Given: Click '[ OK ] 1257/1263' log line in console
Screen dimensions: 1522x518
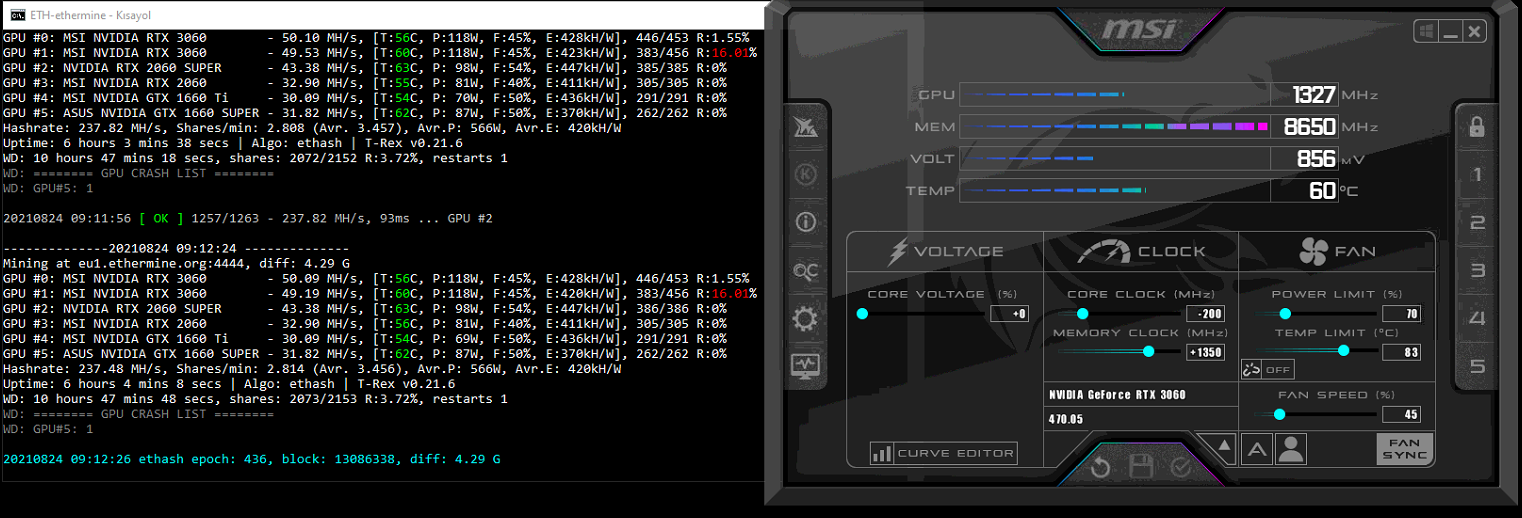Looking at the screenshot, I should tap(248, 218).
